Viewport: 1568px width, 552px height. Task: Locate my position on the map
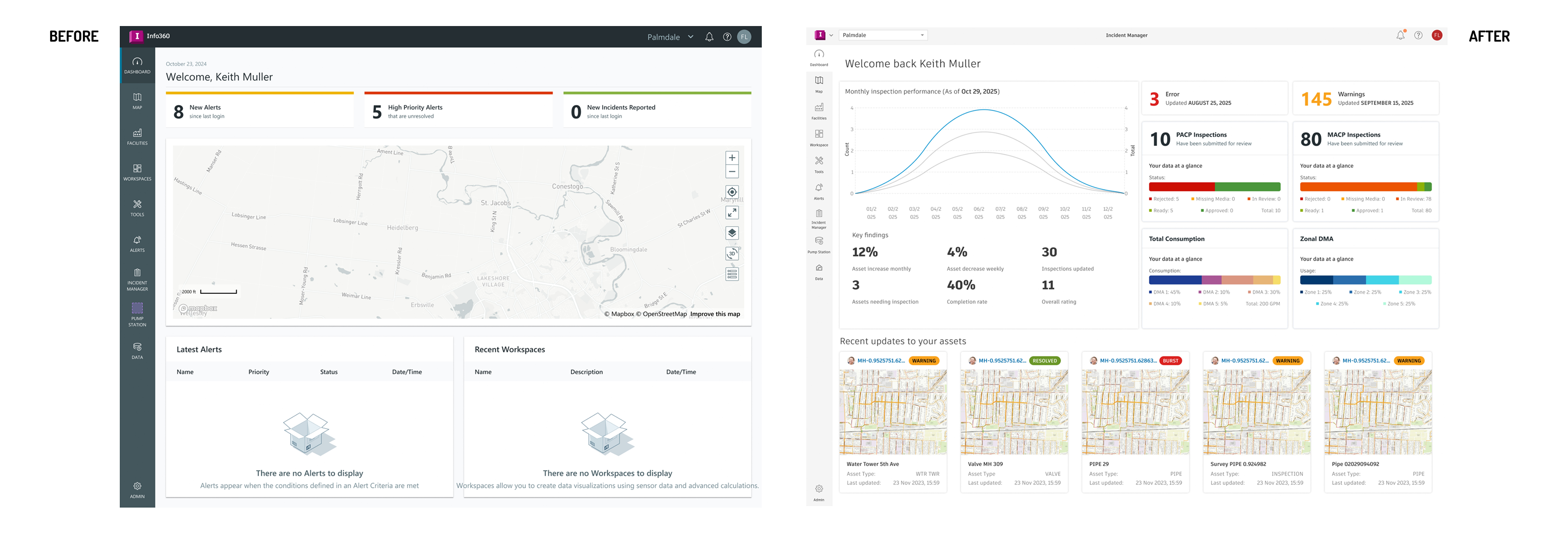pyautogui.click(x=731, y=192)
